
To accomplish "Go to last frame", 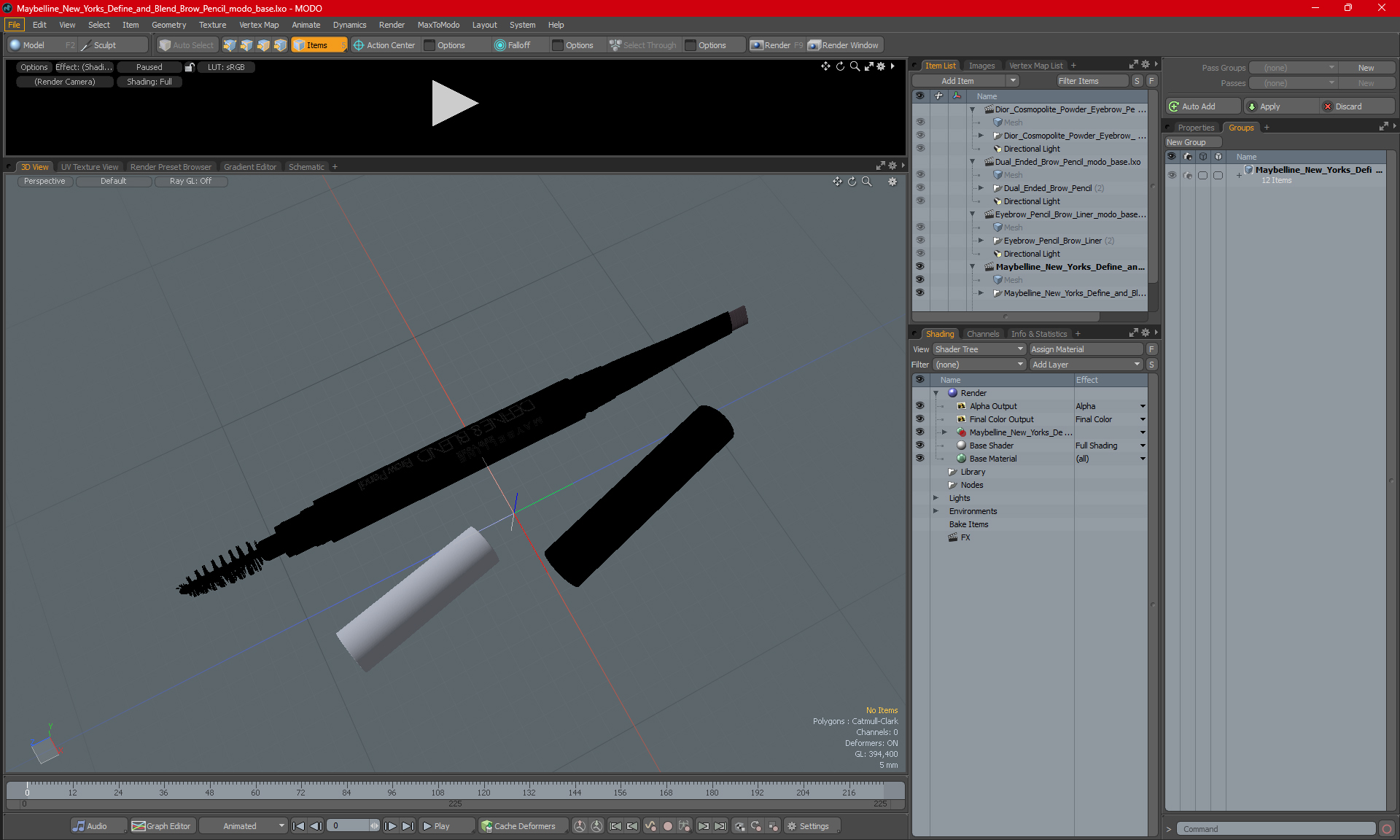I will tap(408, 826).
